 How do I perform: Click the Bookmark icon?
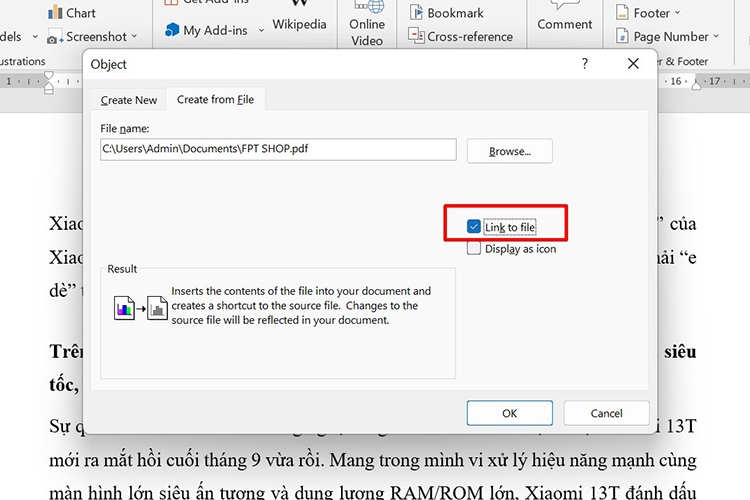pyautogui.click(x=416, y=12)
